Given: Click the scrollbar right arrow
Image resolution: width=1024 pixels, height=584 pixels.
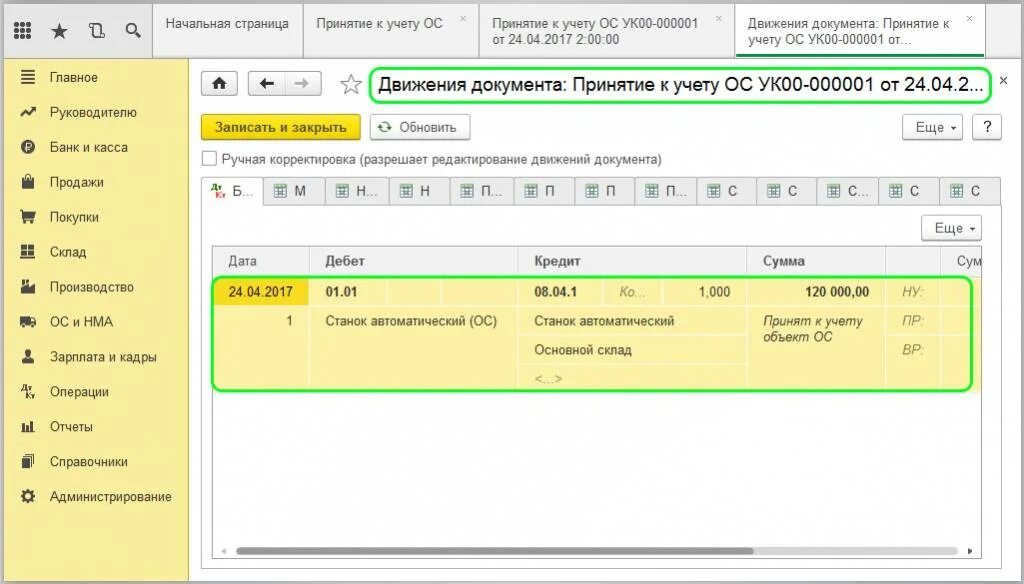Looking at the screenshot, I should 970,551.
